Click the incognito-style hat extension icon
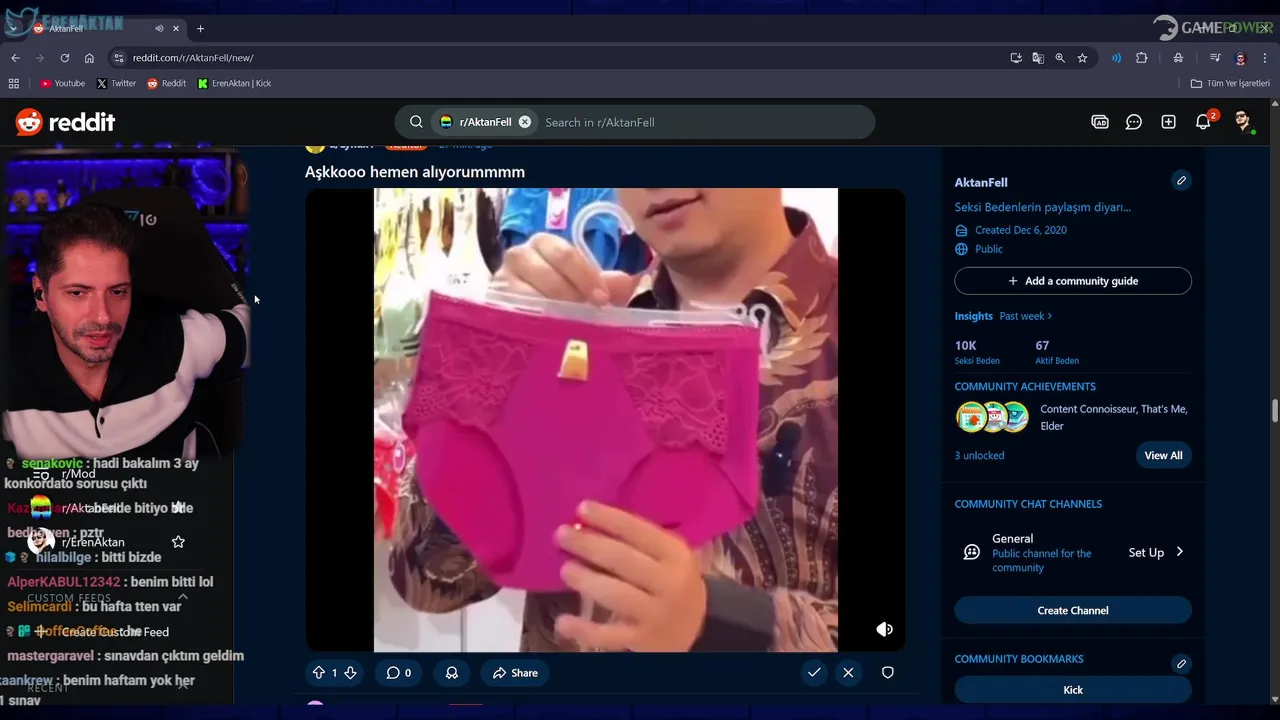Image resolution: width=1280 pixels, height=720 pixels. click(x=1179, y=58)
